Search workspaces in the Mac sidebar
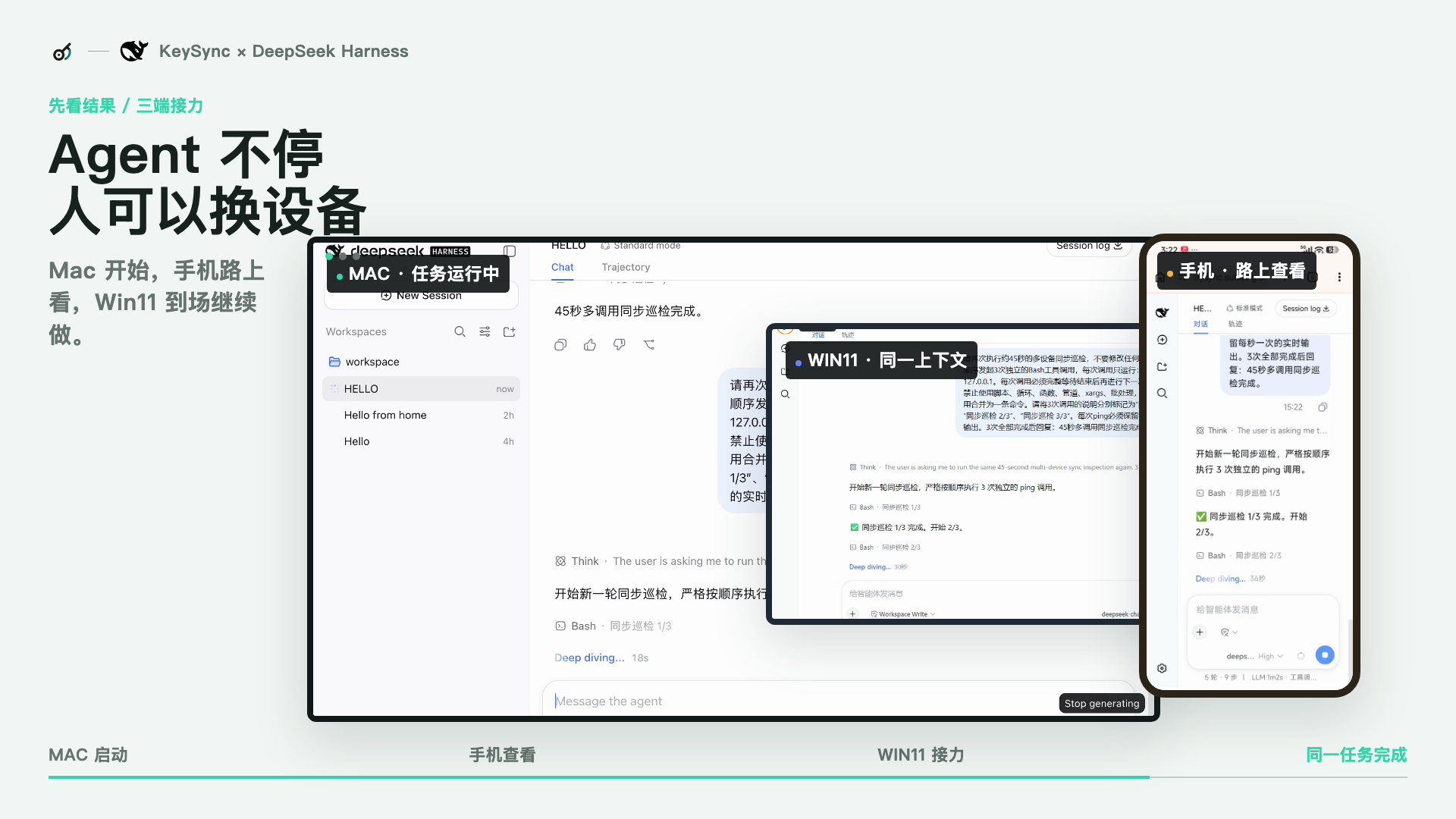 coord(460,331)
